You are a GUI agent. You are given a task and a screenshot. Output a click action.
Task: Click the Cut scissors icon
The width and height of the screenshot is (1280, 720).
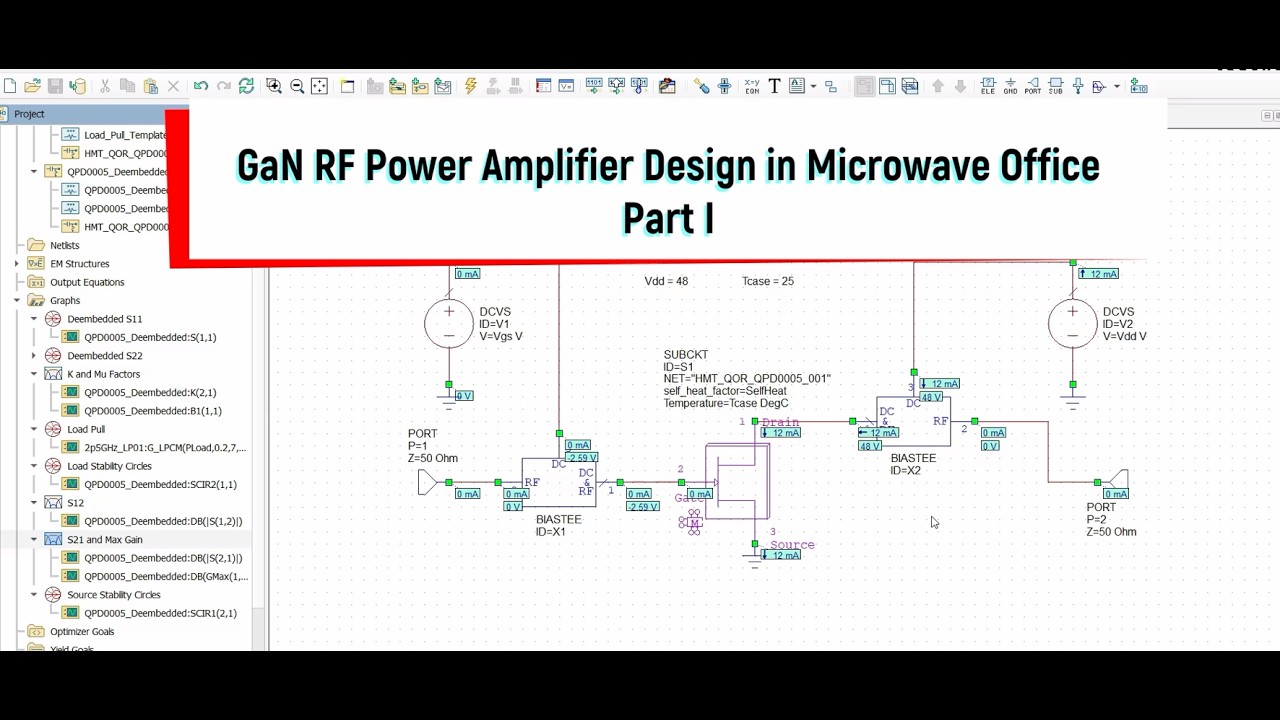pos(104,87)
